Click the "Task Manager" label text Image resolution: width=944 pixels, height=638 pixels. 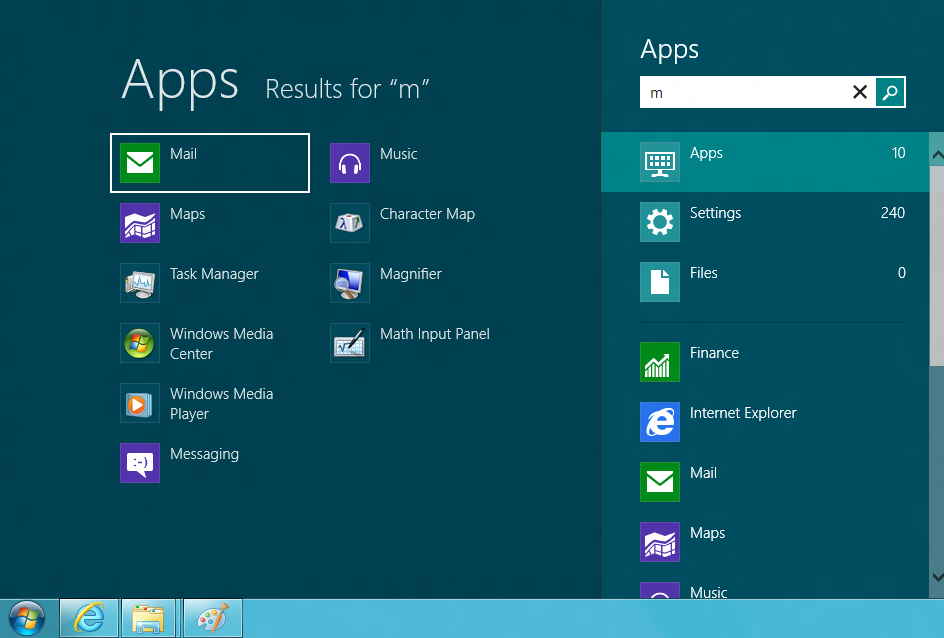[214, 274]
